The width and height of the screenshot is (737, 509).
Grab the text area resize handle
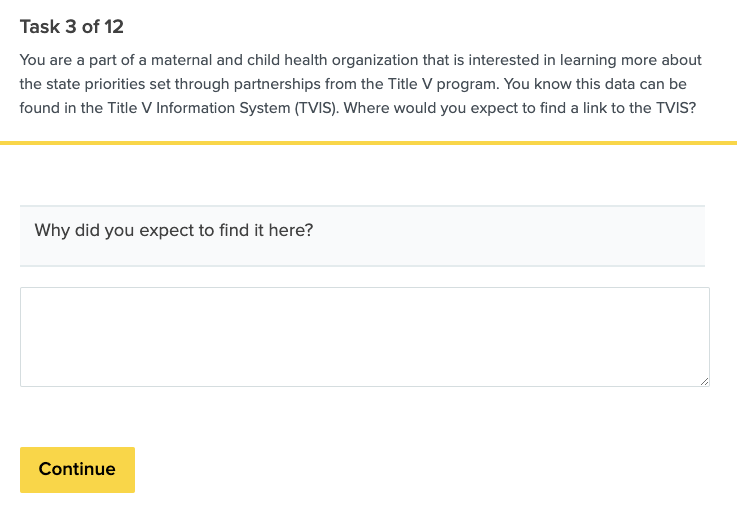point(704,381)
